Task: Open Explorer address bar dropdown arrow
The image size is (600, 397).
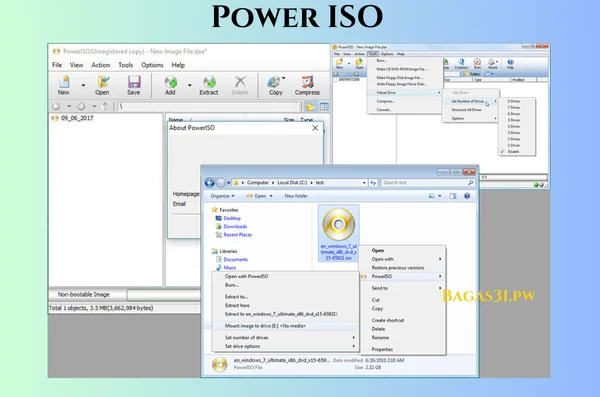Action: pyautogui.click(x=364, y=183)
